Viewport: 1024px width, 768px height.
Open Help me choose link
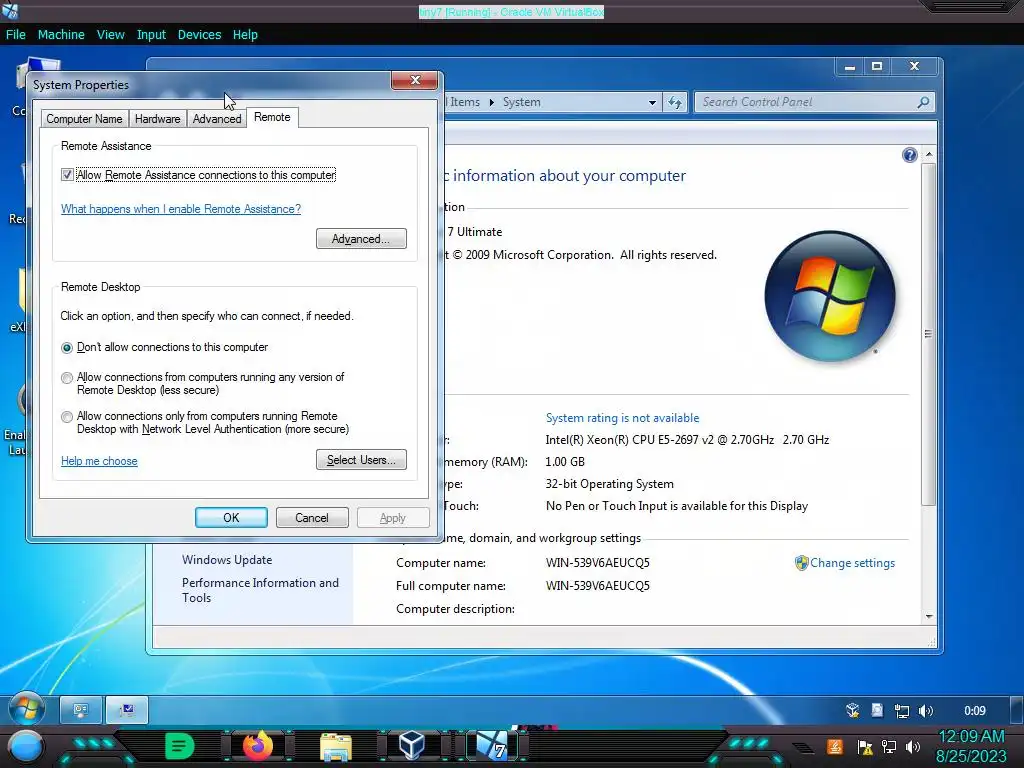(99, 461)
